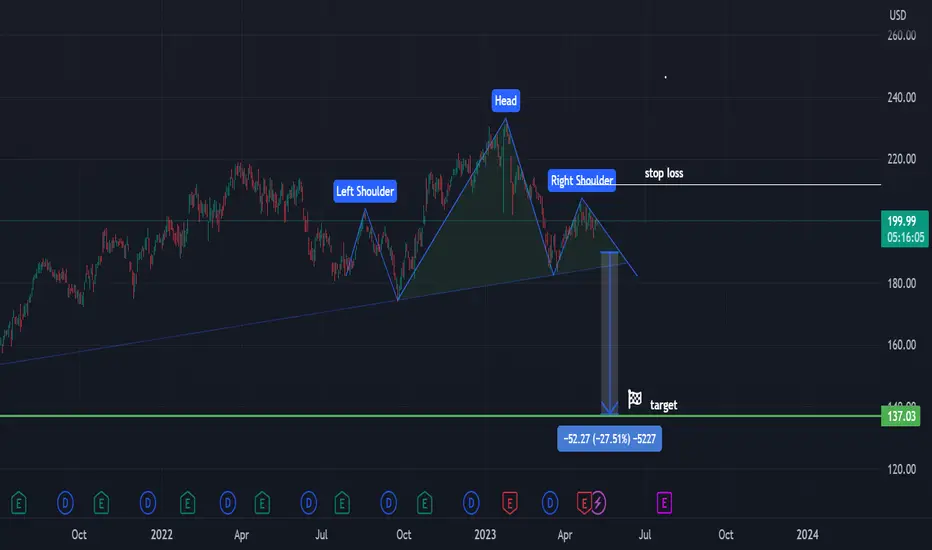Click the target text annotation
Image resolution: width=932 pixels, height=550 pixels.
click(x=663, y=405)
